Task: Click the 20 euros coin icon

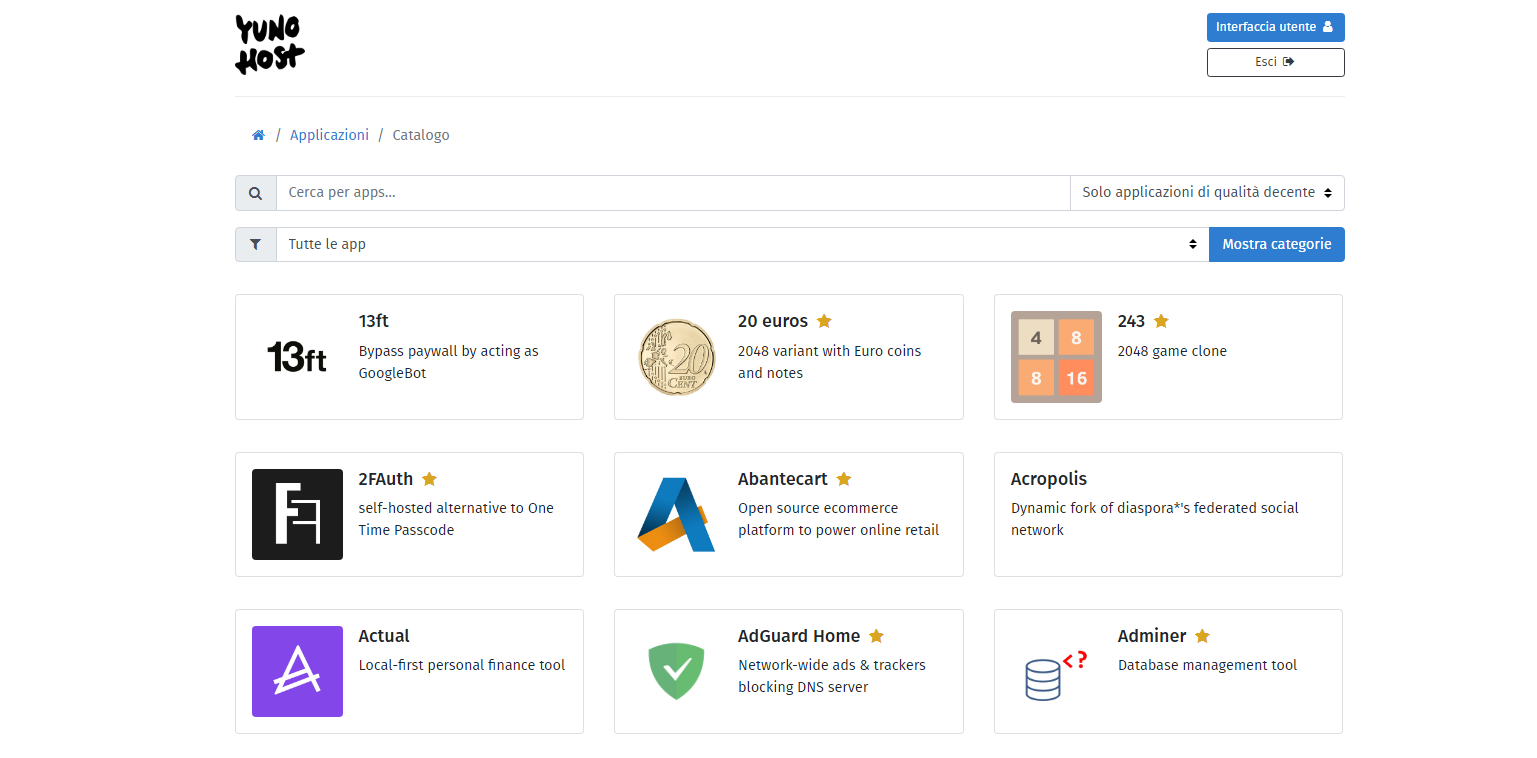Action: click(676, 357)
